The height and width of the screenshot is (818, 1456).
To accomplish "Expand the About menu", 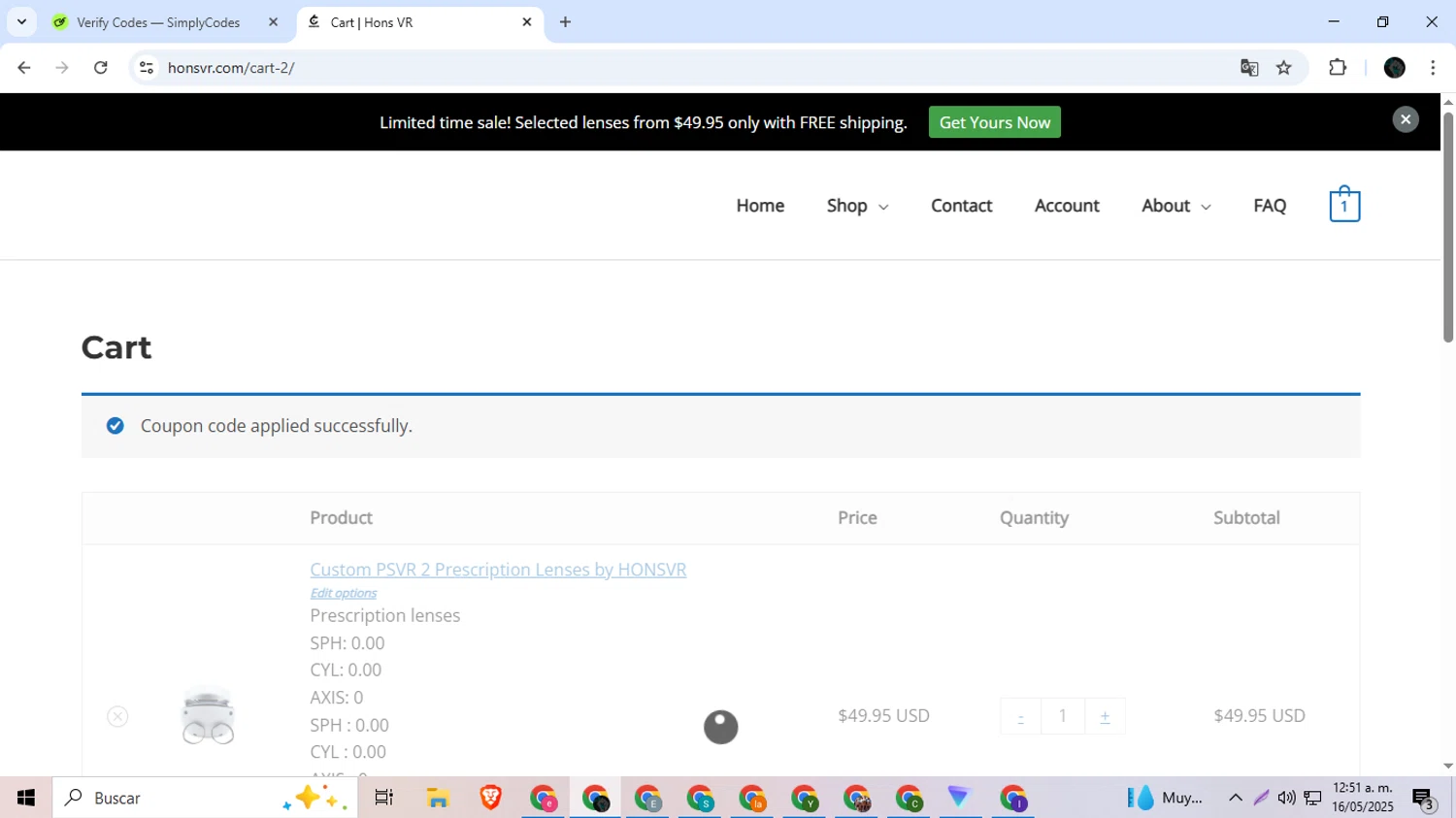I will [1175, 206].
